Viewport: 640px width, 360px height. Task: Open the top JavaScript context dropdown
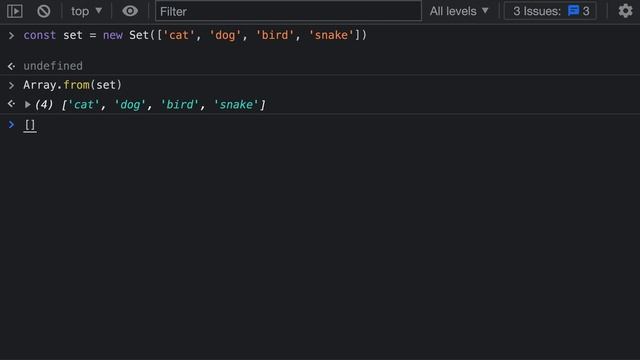[x=87, y=11]
